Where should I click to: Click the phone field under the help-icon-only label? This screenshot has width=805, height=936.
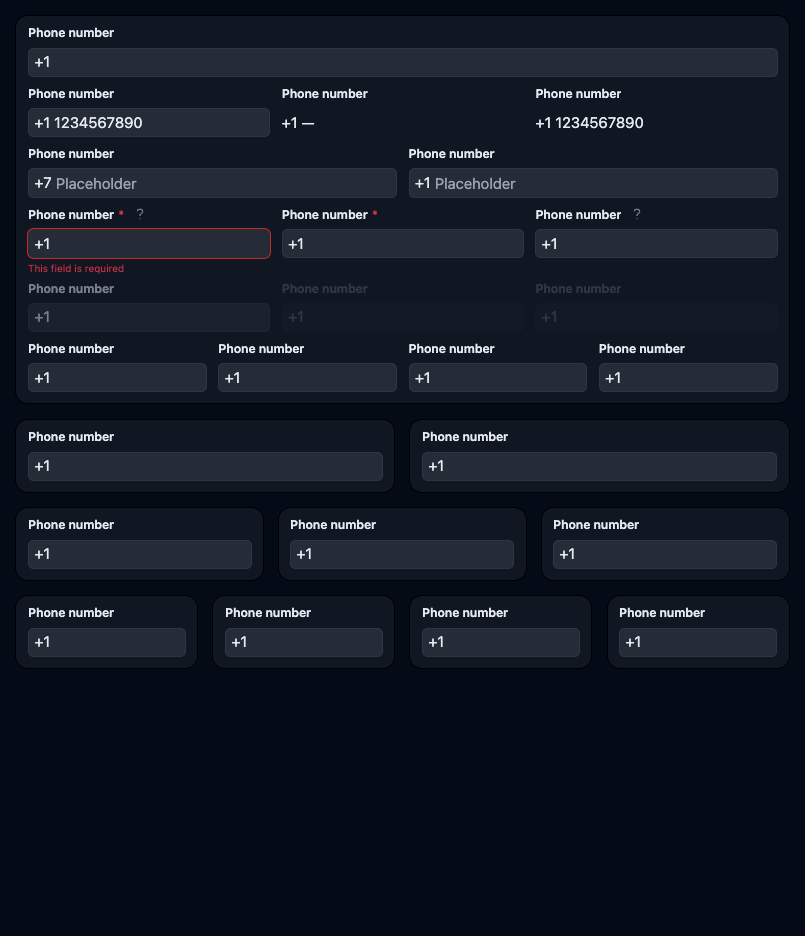(x=656, y=244)
